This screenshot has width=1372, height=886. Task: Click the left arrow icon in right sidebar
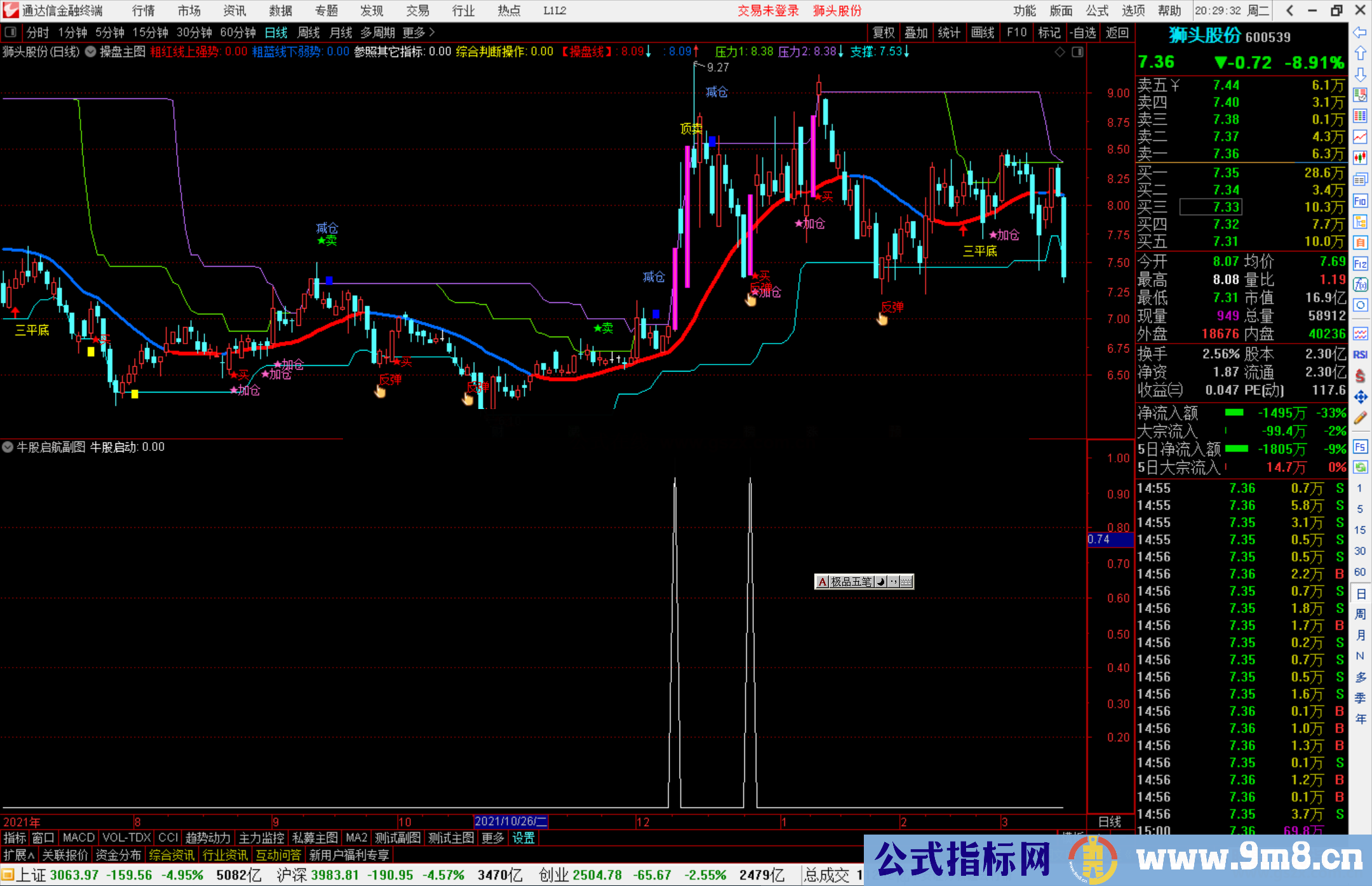point(1360,32)
